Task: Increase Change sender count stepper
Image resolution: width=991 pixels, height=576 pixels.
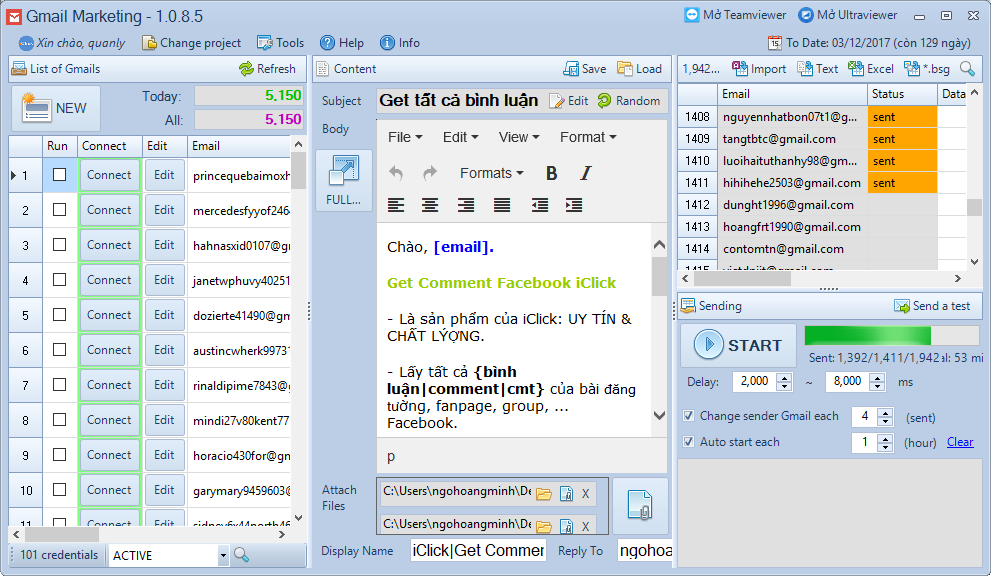Action: point(885,413)
